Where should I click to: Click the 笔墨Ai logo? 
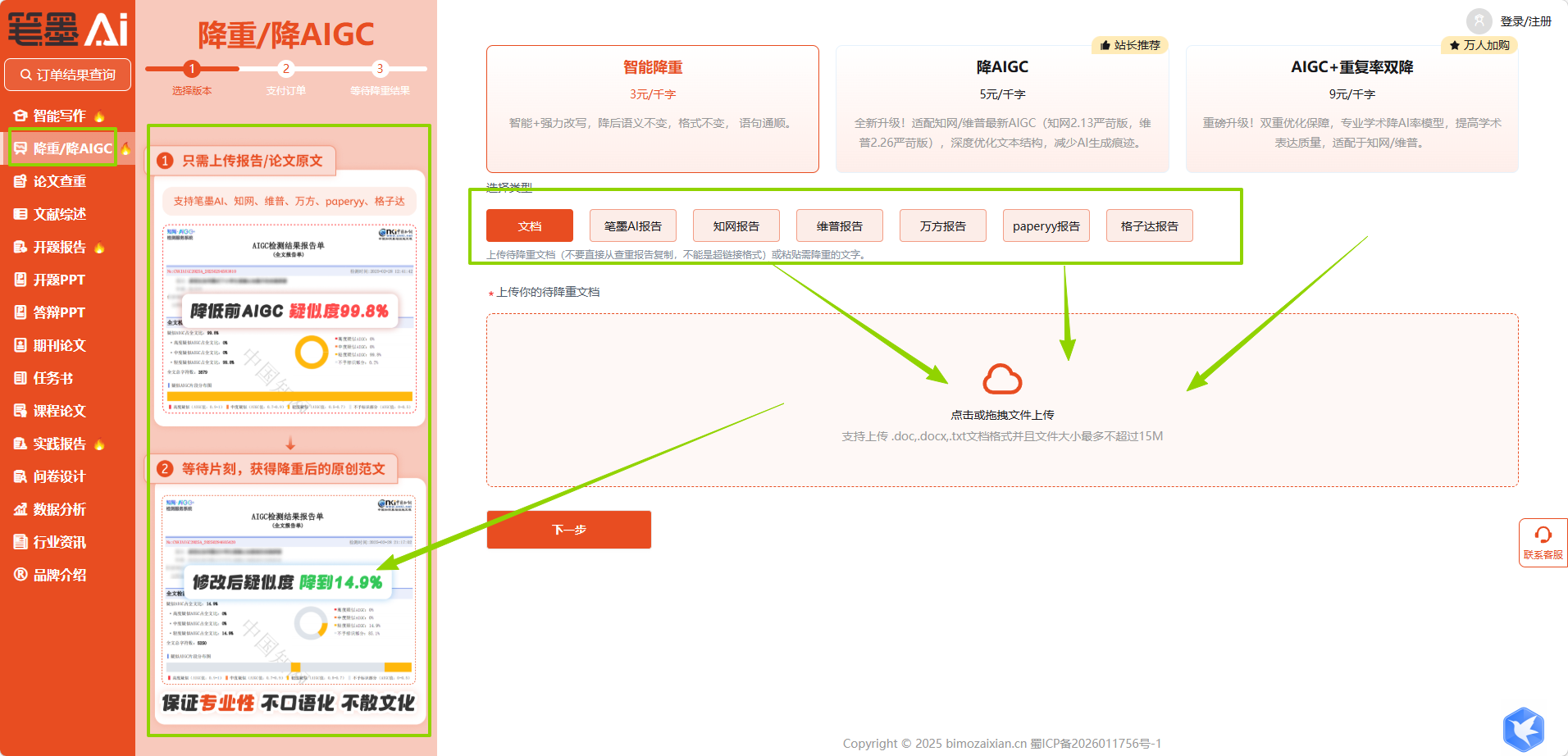68,30
